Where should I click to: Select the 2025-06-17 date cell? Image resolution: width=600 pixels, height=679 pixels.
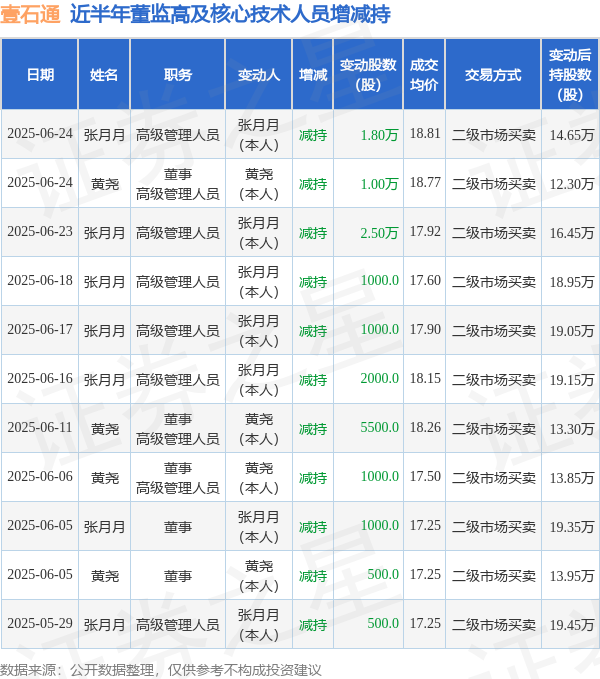click(x=40, y=330)
